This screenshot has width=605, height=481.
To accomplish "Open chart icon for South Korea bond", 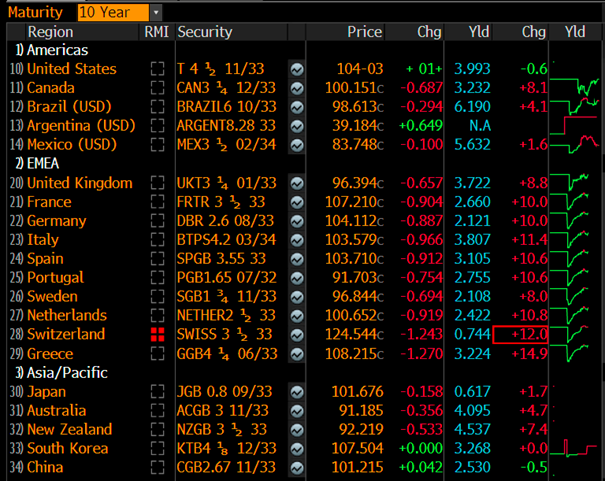I will (297, 449).
